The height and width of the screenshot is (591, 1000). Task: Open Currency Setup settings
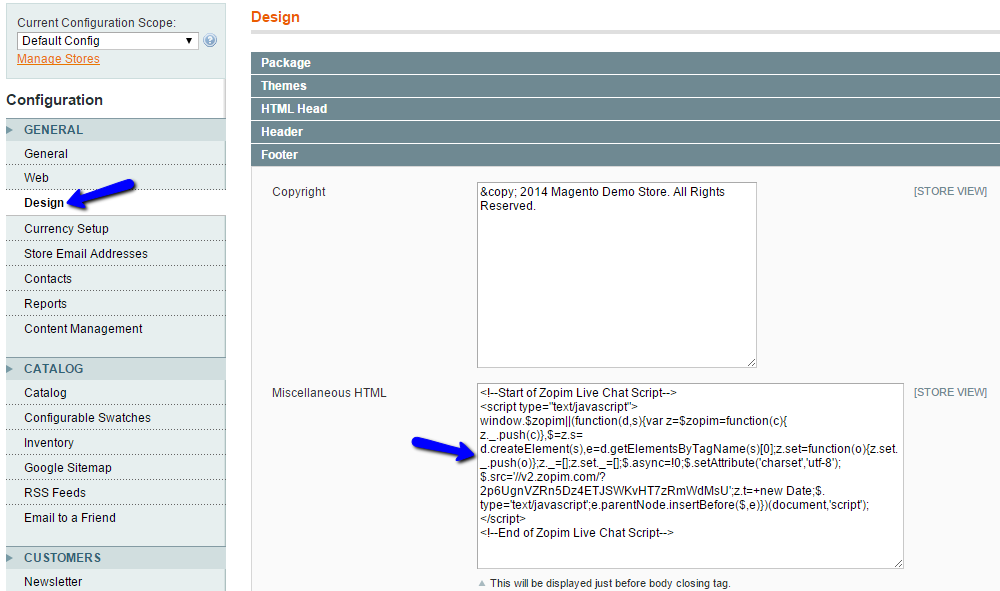(x=64, y=228)
